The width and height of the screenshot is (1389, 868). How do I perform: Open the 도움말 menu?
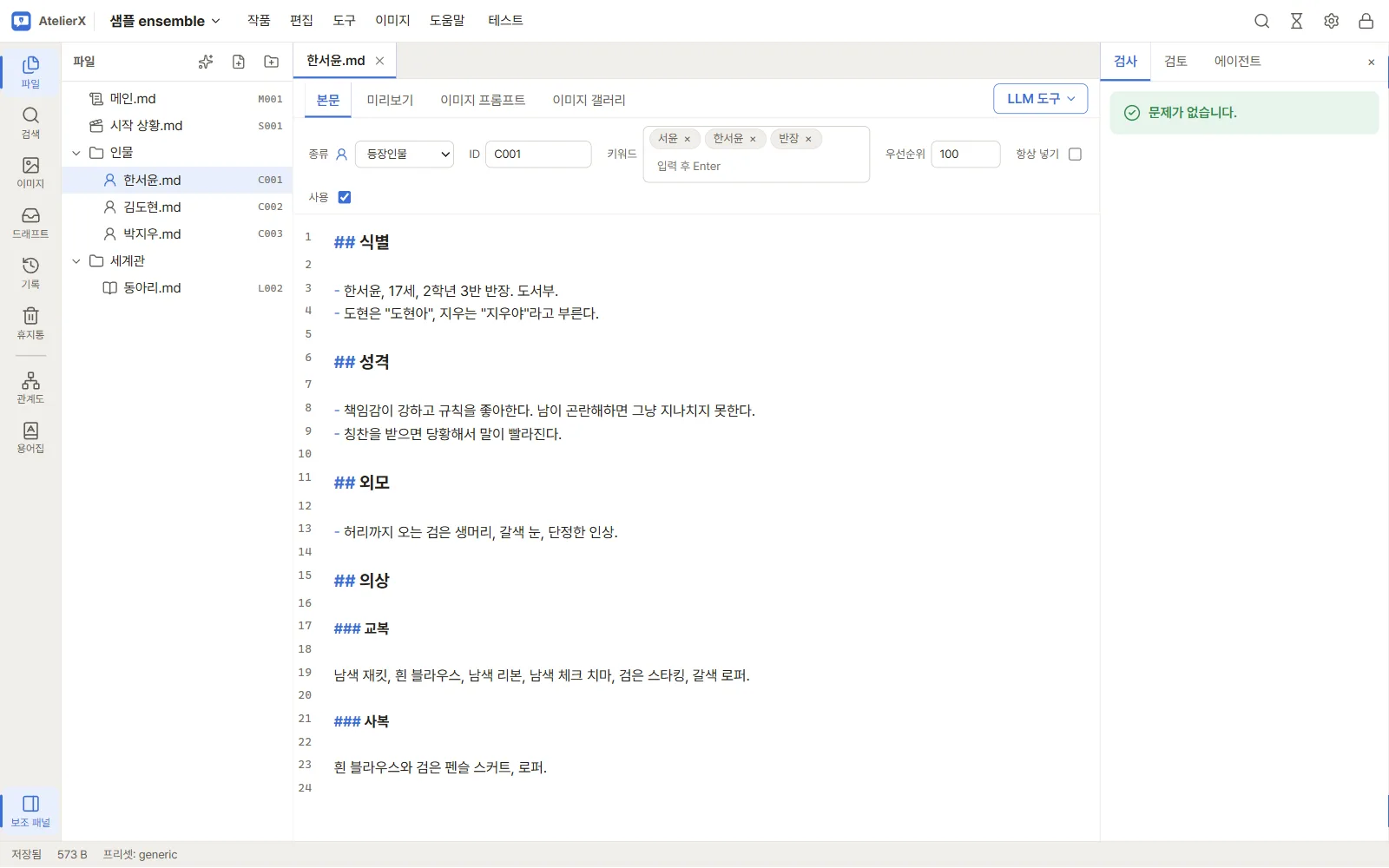[447, 21]
